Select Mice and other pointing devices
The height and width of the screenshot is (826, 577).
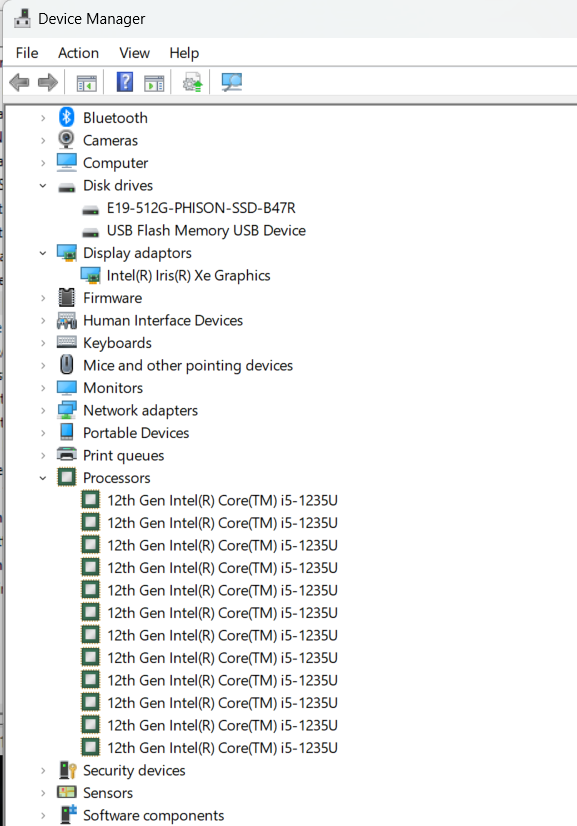(x=188, y=366)
